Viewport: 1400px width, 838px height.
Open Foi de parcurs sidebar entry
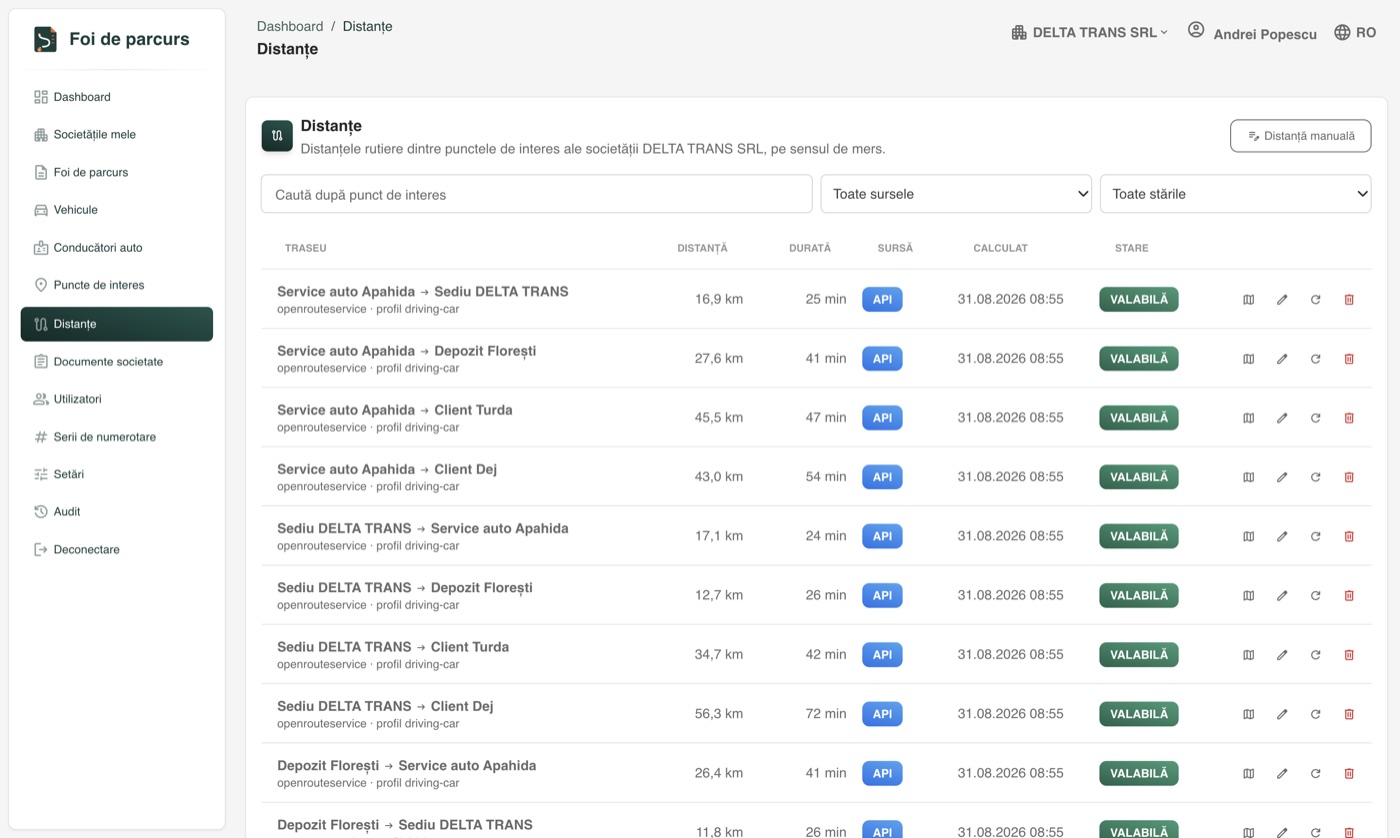click(x=117, y=173)
